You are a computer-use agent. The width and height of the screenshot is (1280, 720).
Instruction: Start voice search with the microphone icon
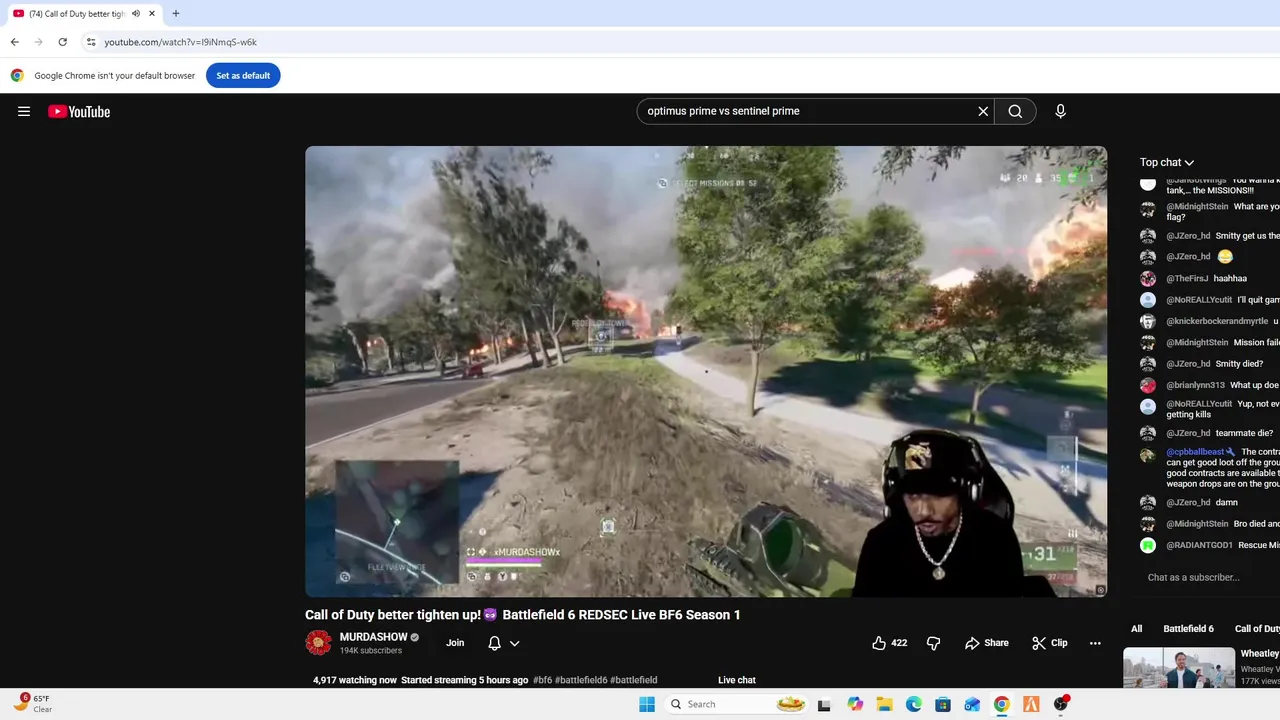[1060, 111]
